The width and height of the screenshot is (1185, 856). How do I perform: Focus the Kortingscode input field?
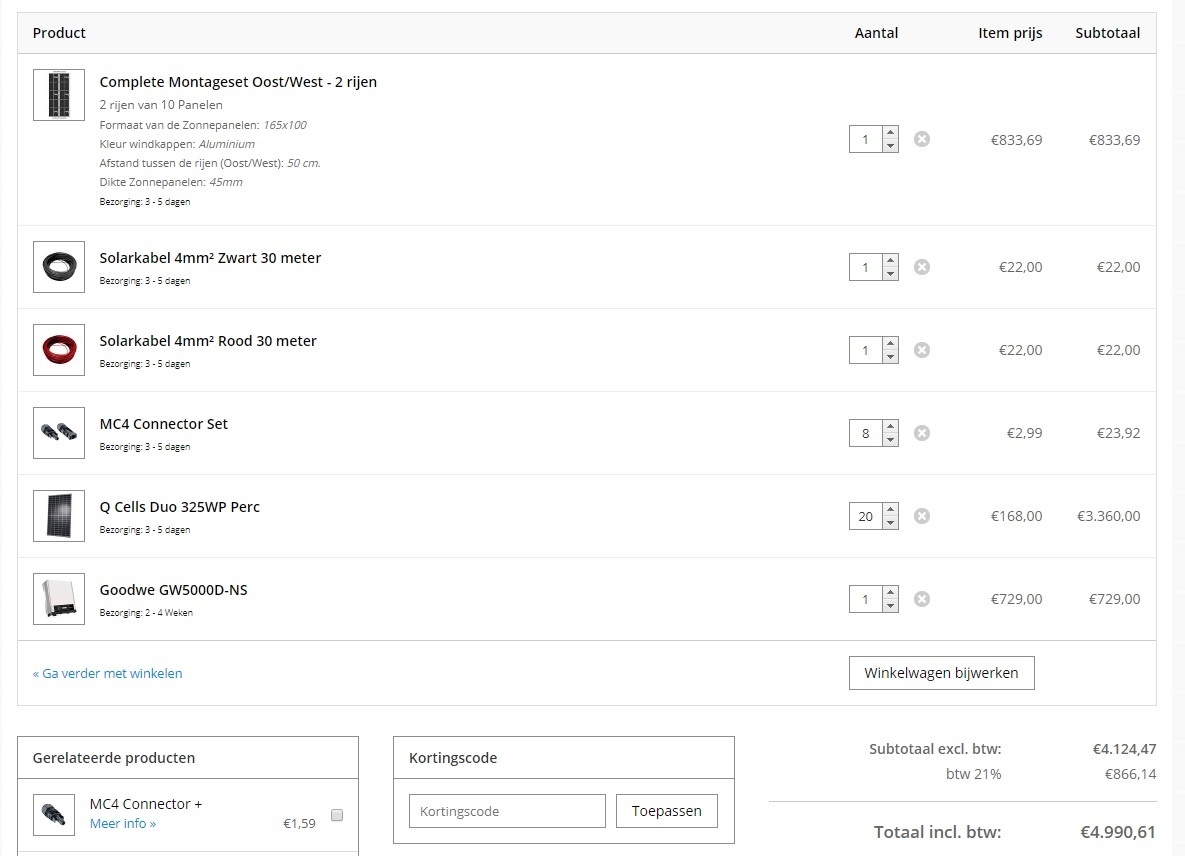pos(507,811)
